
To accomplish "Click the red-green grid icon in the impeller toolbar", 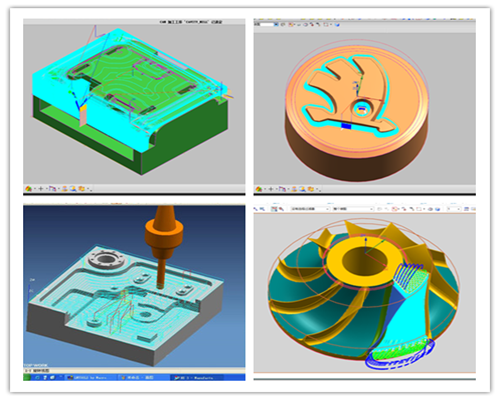I will click(x=274, y=209).
